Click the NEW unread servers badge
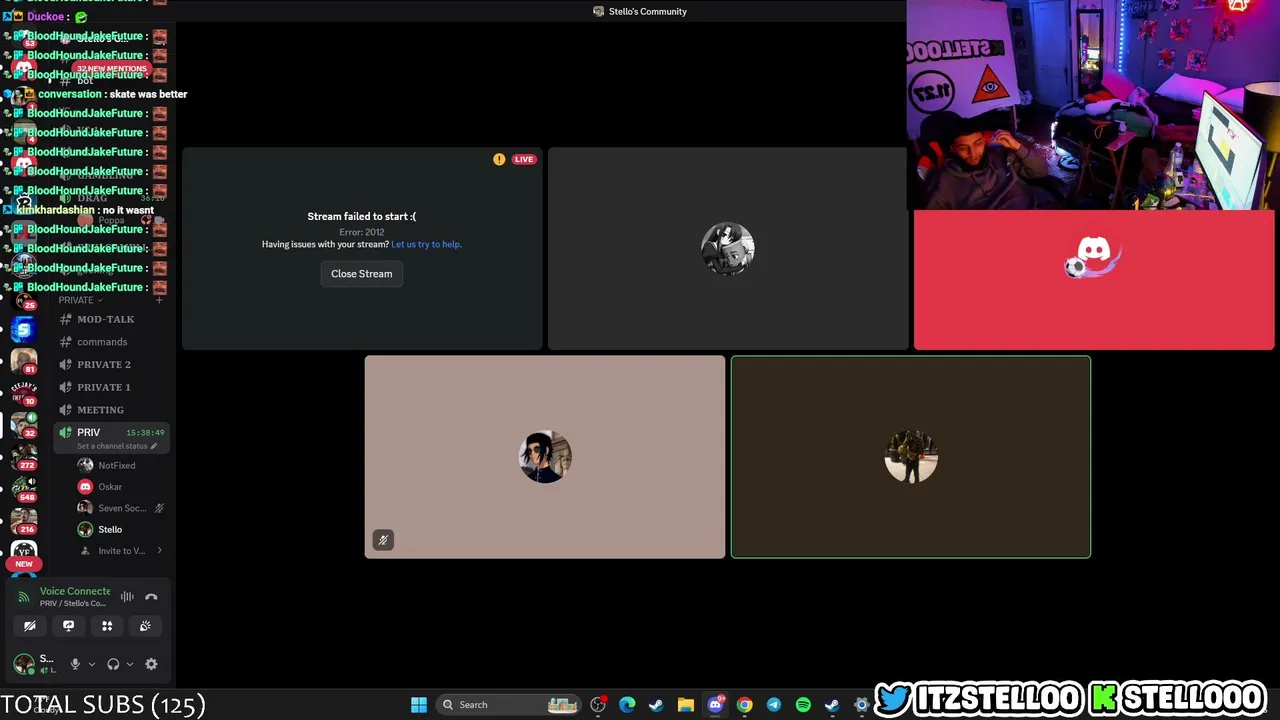Screen dimensions: 1280x720 pos(24,564)
